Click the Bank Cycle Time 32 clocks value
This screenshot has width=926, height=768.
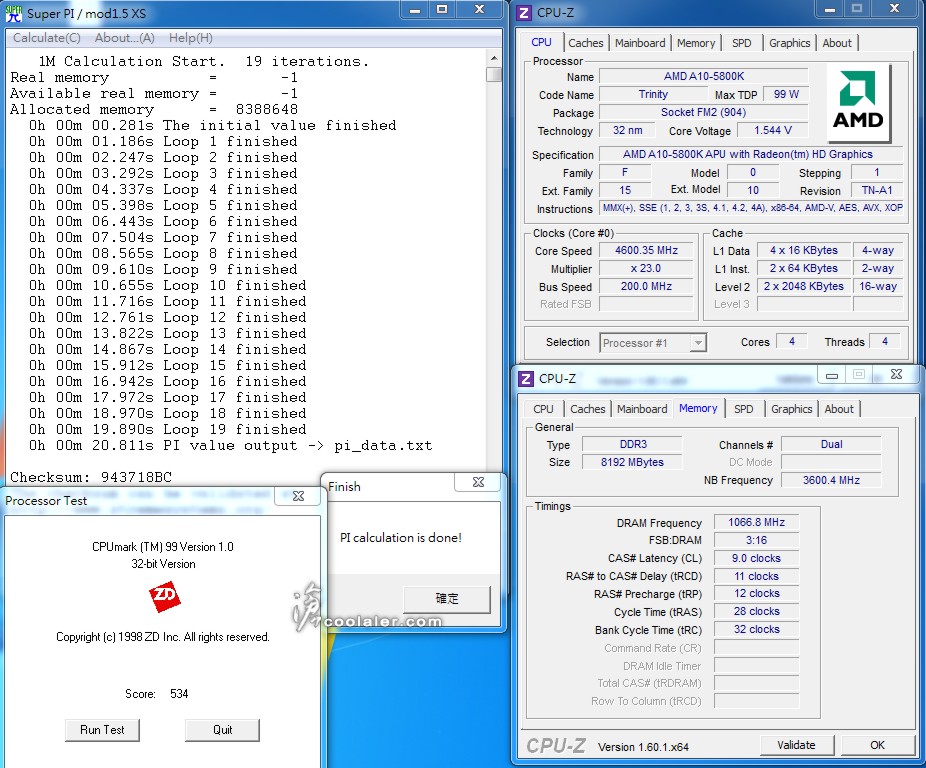click(x=756, y=629)
